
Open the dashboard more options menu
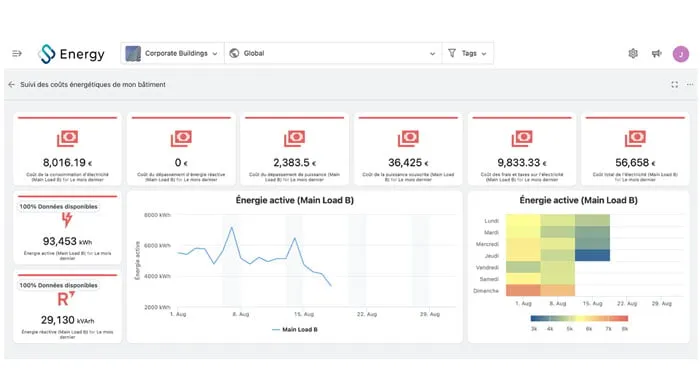coord(690,84)
